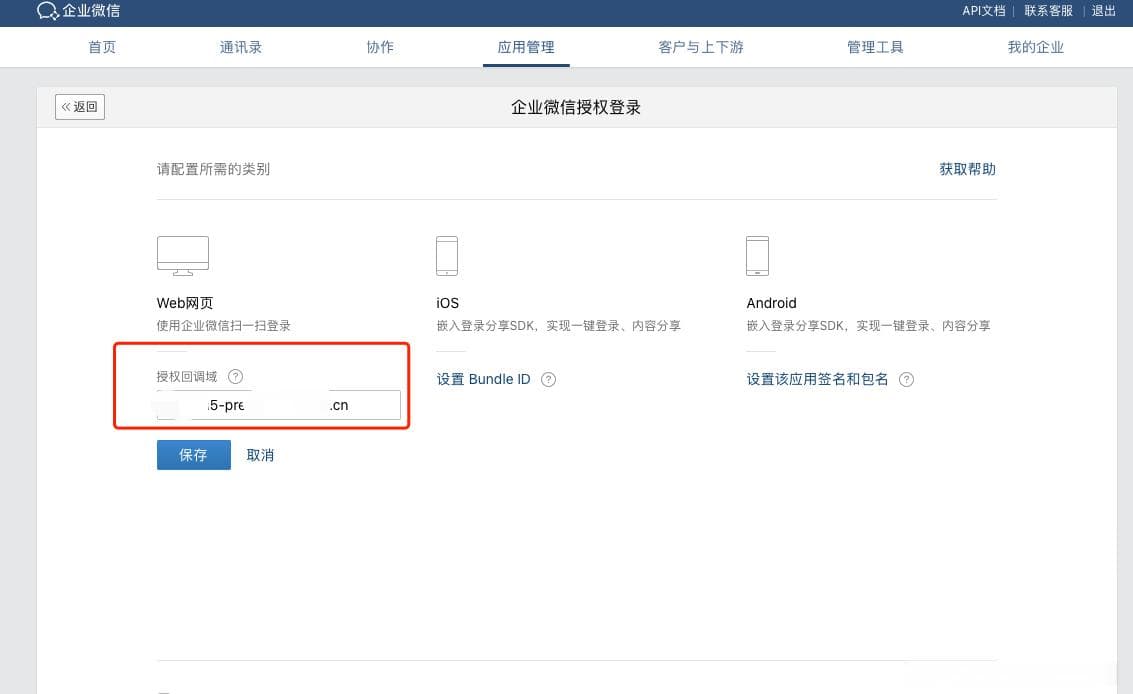
Task: Open the 客户与上下游 tab
Action: tap(700, 47)
